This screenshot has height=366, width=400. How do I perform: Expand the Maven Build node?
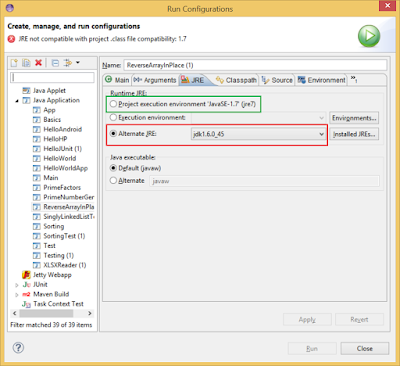pyautogui.click(x=17, y=295)
